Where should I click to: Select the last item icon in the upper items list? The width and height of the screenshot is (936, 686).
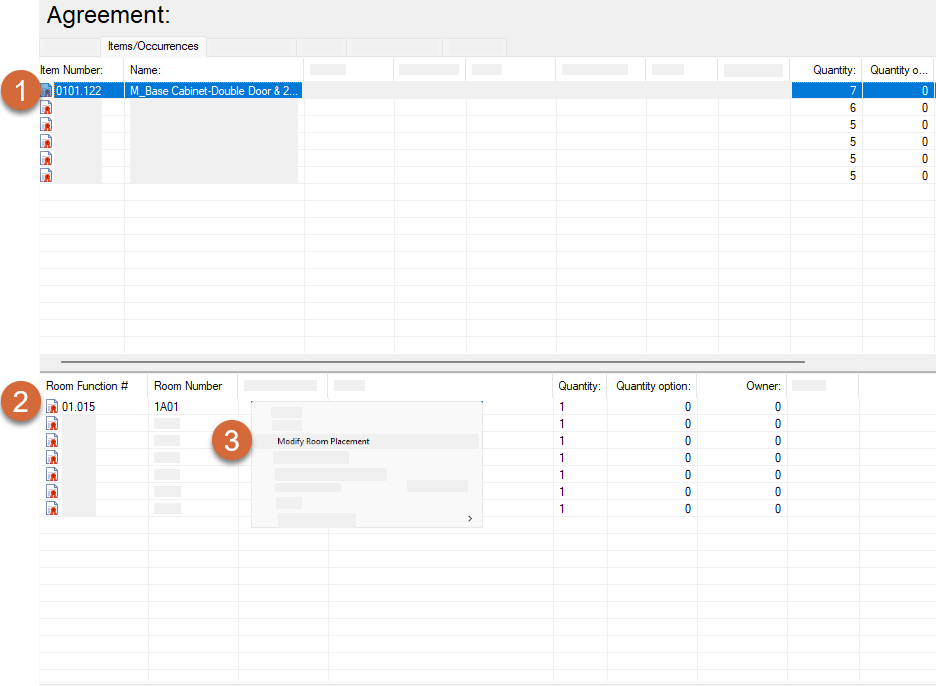tap(46, 176)
